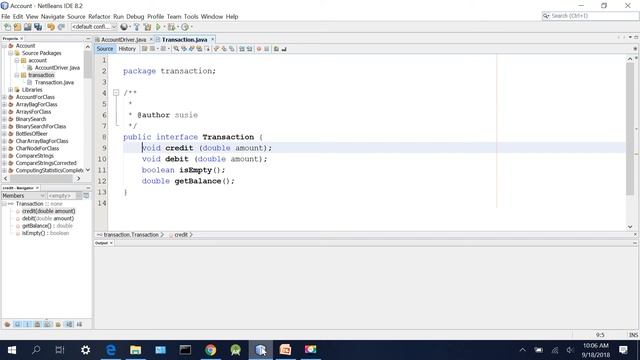Open the Members dropdown in Navigator

click(23, 196)
